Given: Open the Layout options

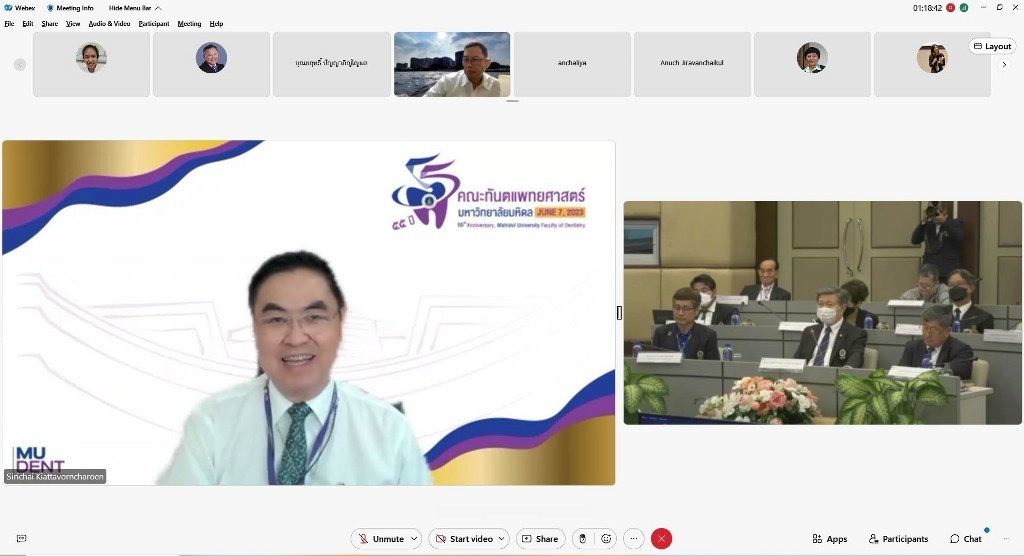Looking at the screenshot, I should [992, 46].
